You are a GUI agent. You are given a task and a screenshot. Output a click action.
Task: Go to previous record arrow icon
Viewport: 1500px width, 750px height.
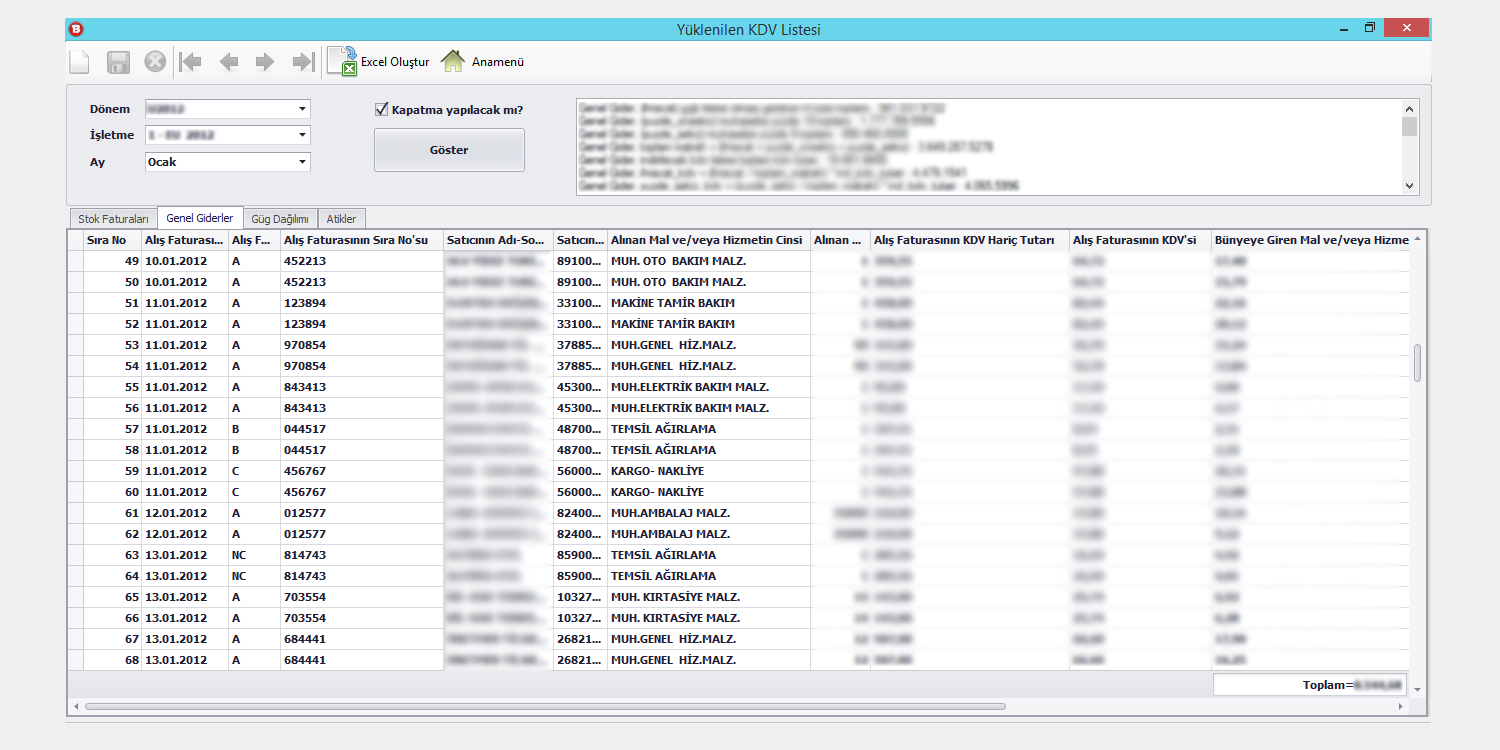point(229,62)
